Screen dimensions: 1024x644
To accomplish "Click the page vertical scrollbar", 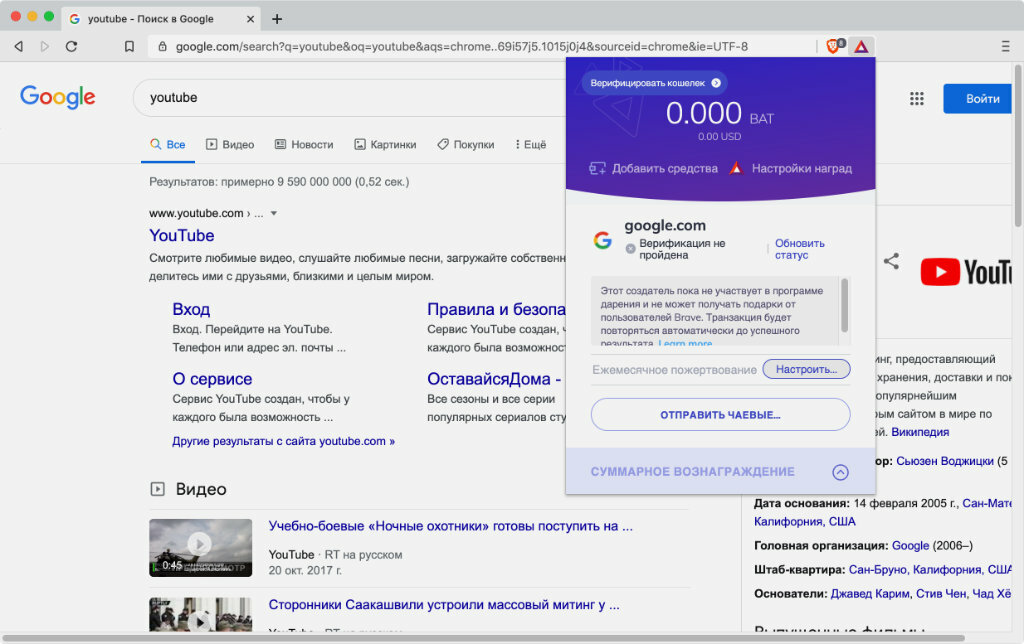I will (x=1018, y=147).
